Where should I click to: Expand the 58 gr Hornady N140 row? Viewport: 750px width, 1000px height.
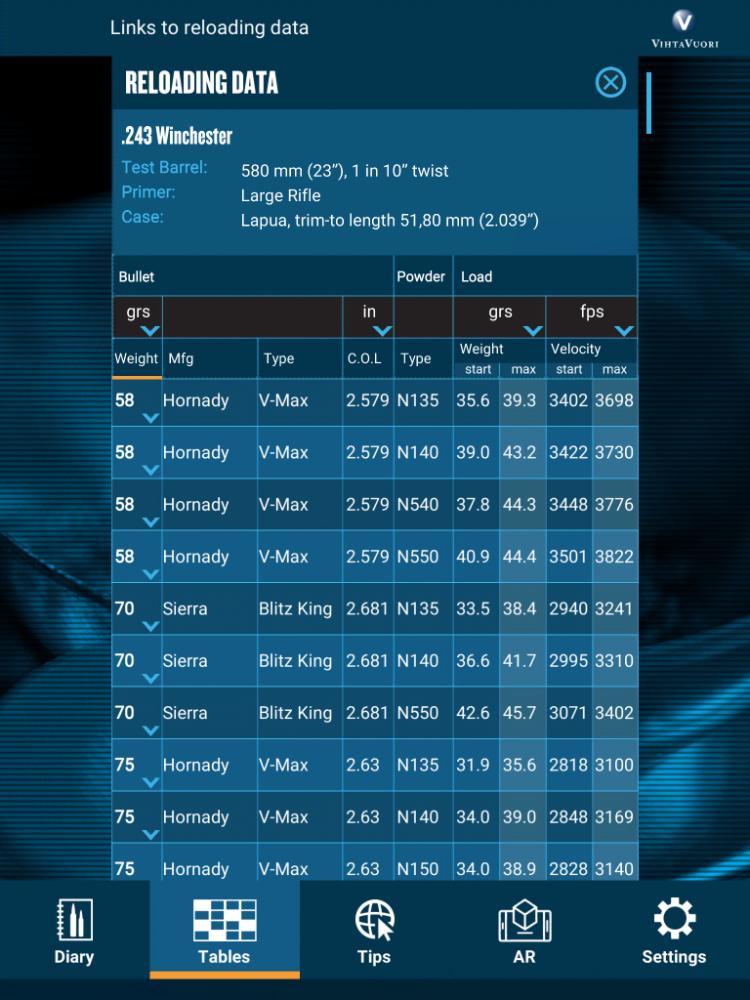click(x=151, y=470)
